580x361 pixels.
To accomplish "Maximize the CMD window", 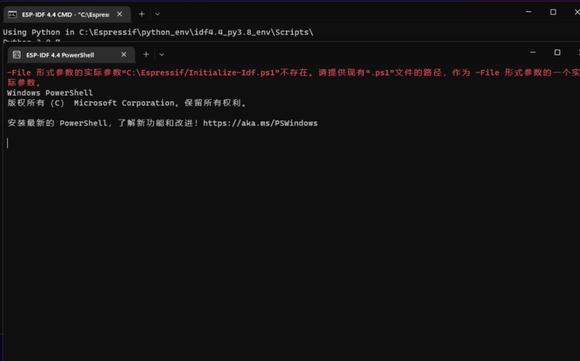I will tap(553, 12).
